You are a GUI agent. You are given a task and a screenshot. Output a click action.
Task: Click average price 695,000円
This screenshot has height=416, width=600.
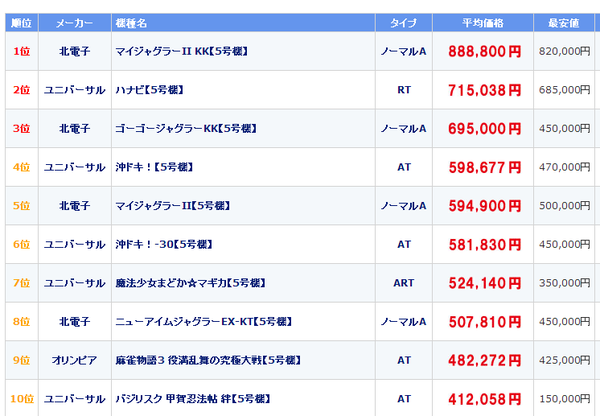pyautogui.click(x=484, y=129)
